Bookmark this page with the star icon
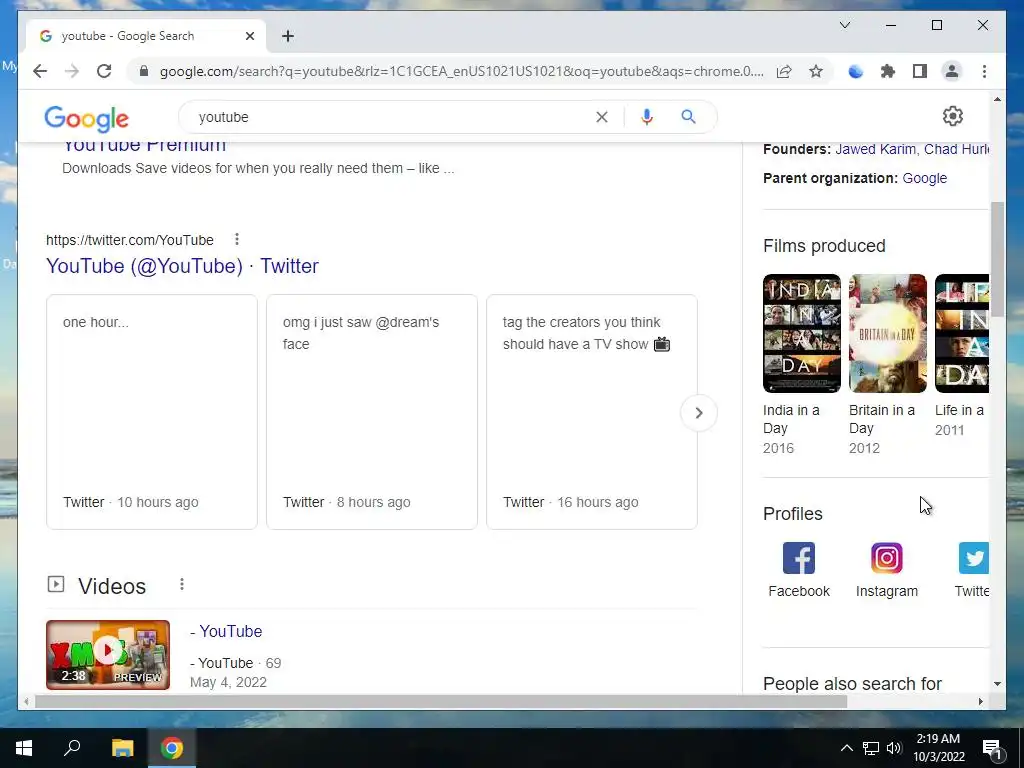Image resolution: width=1024 pixels, height=768 pixels. click(x=816, y=71)
